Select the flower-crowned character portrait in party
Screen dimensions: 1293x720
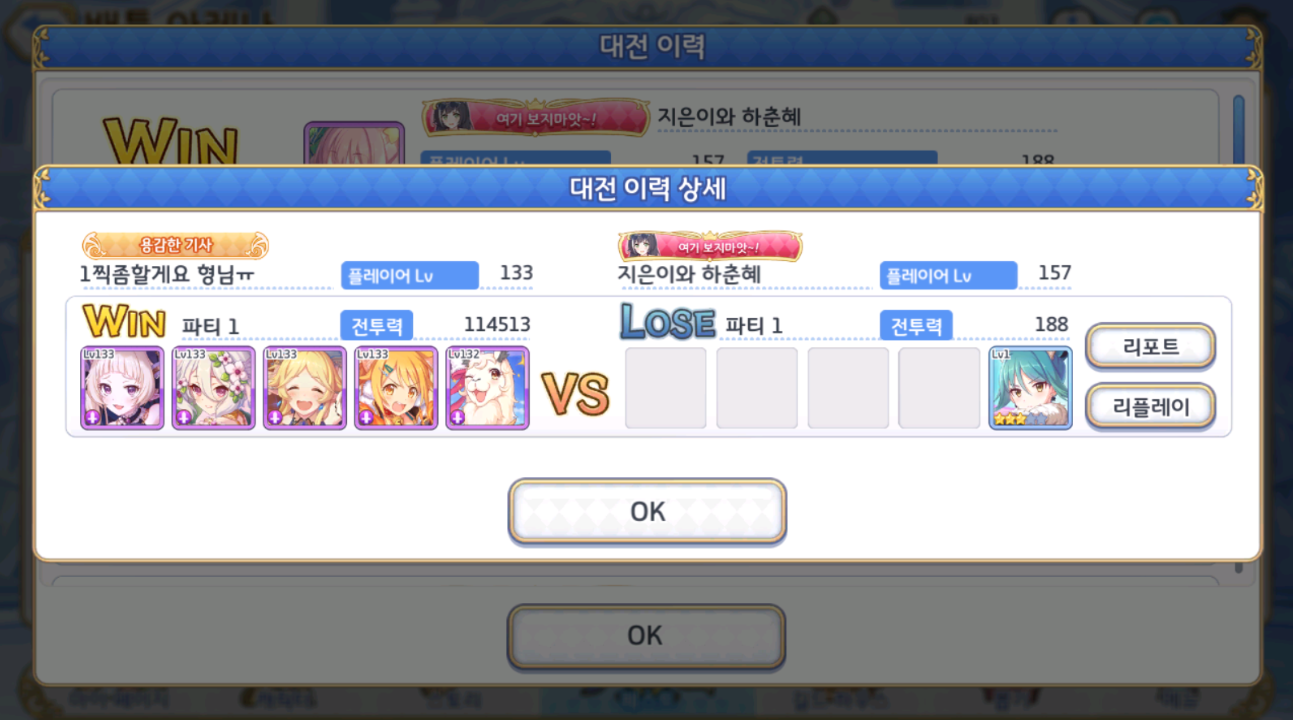tap(213, 388)
